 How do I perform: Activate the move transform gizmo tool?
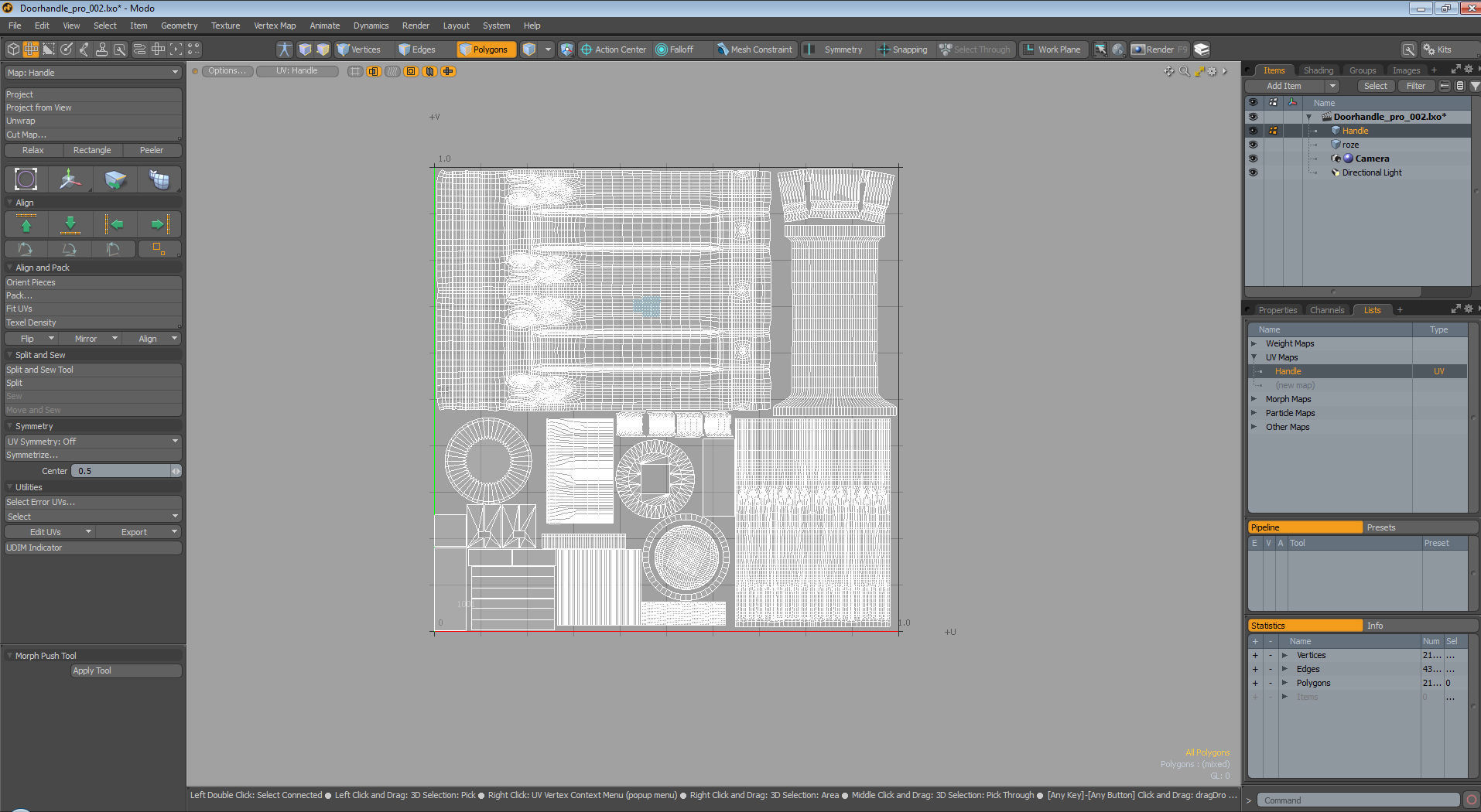pyautogui.click(x=70, y=179)
